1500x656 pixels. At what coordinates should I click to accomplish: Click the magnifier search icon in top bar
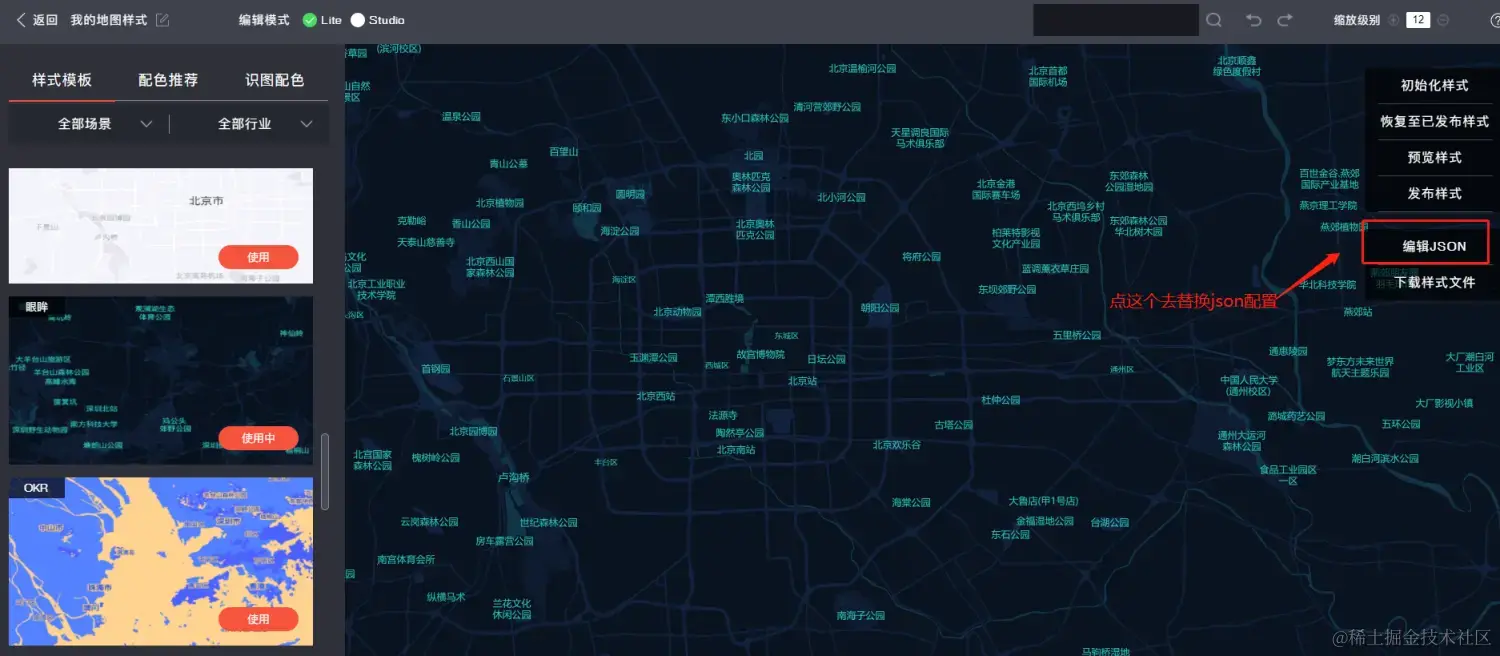(1214, 20)
